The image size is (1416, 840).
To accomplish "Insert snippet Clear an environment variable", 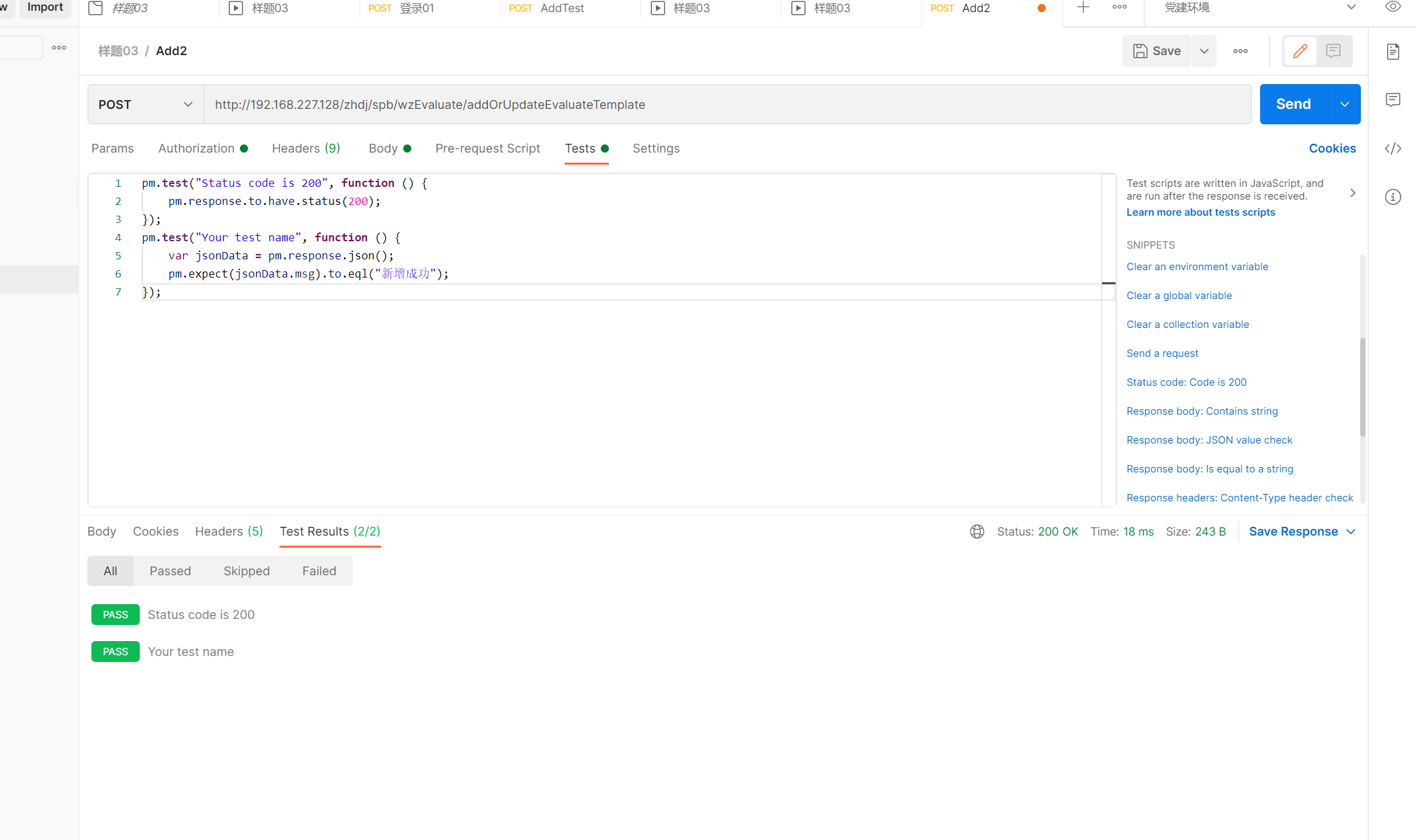I will click(x=1197, y=267).
